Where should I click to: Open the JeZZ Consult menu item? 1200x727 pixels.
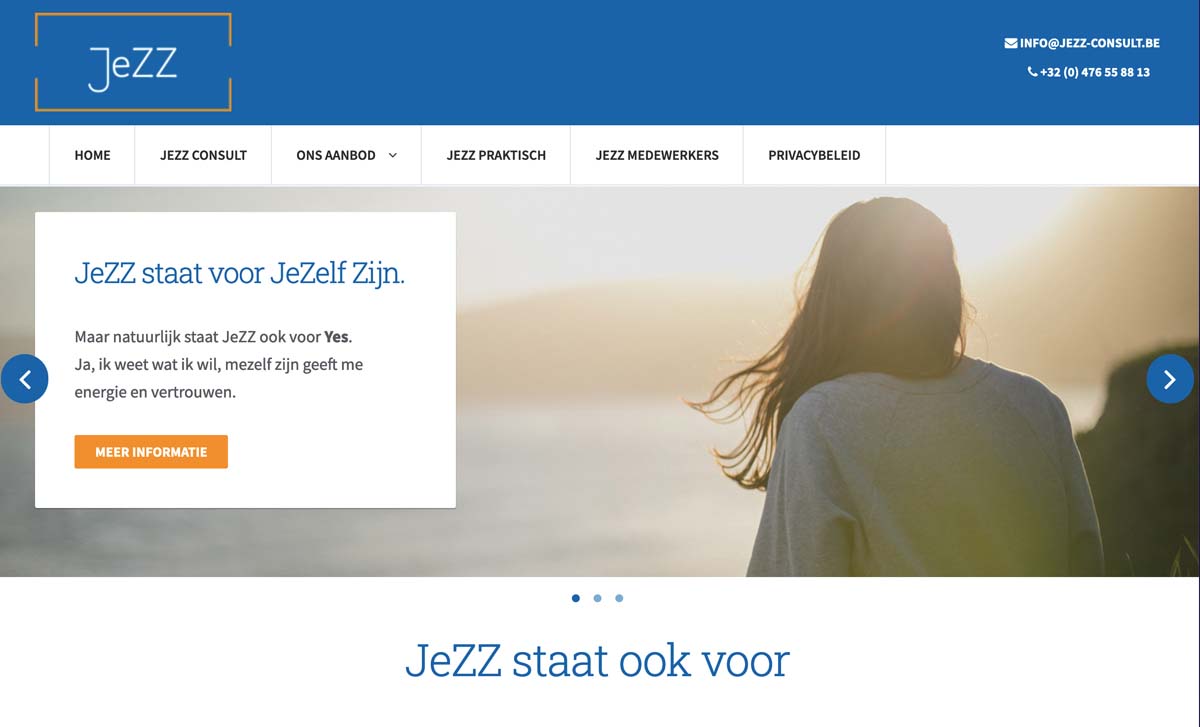[x=203, y=155]
